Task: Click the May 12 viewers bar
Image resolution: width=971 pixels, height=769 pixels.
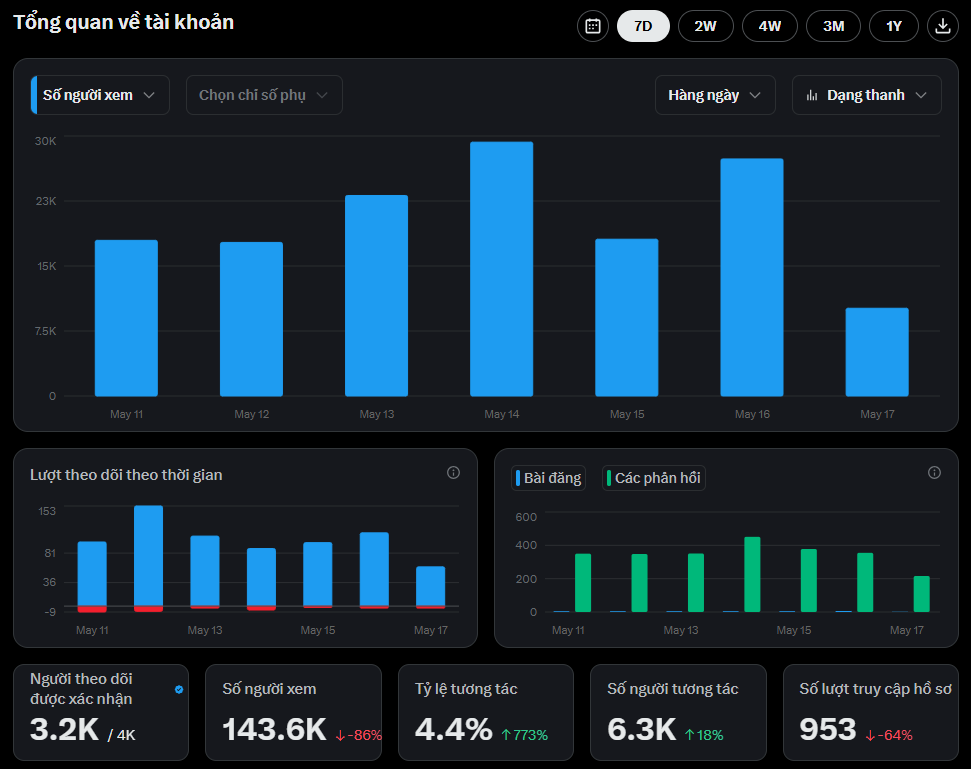Action: click(x=251, y=319)
